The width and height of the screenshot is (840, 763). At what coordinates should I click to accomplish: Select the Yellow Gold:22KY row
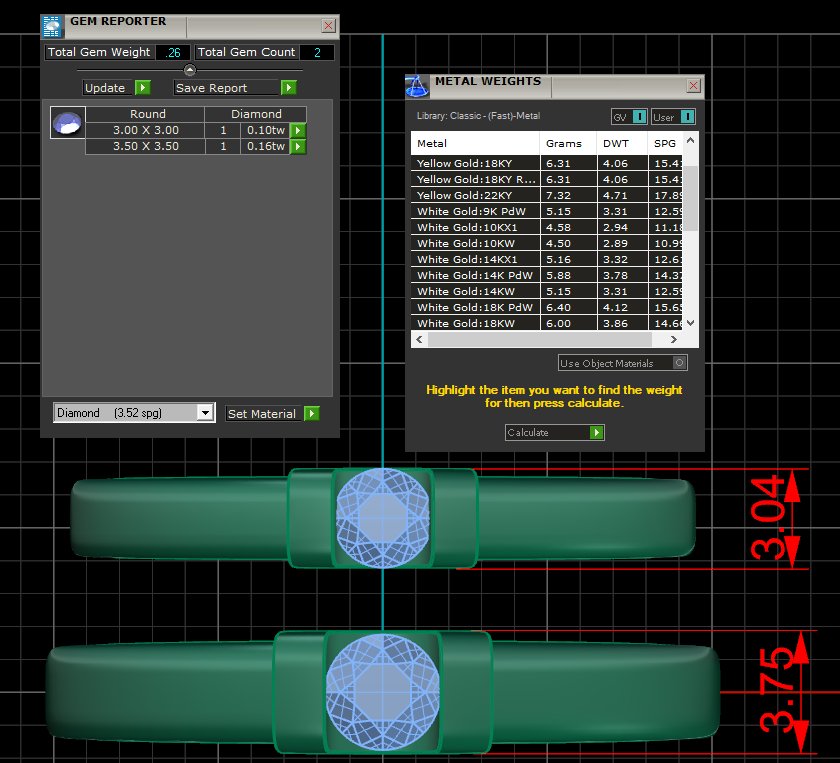click(x=546, y=196)
